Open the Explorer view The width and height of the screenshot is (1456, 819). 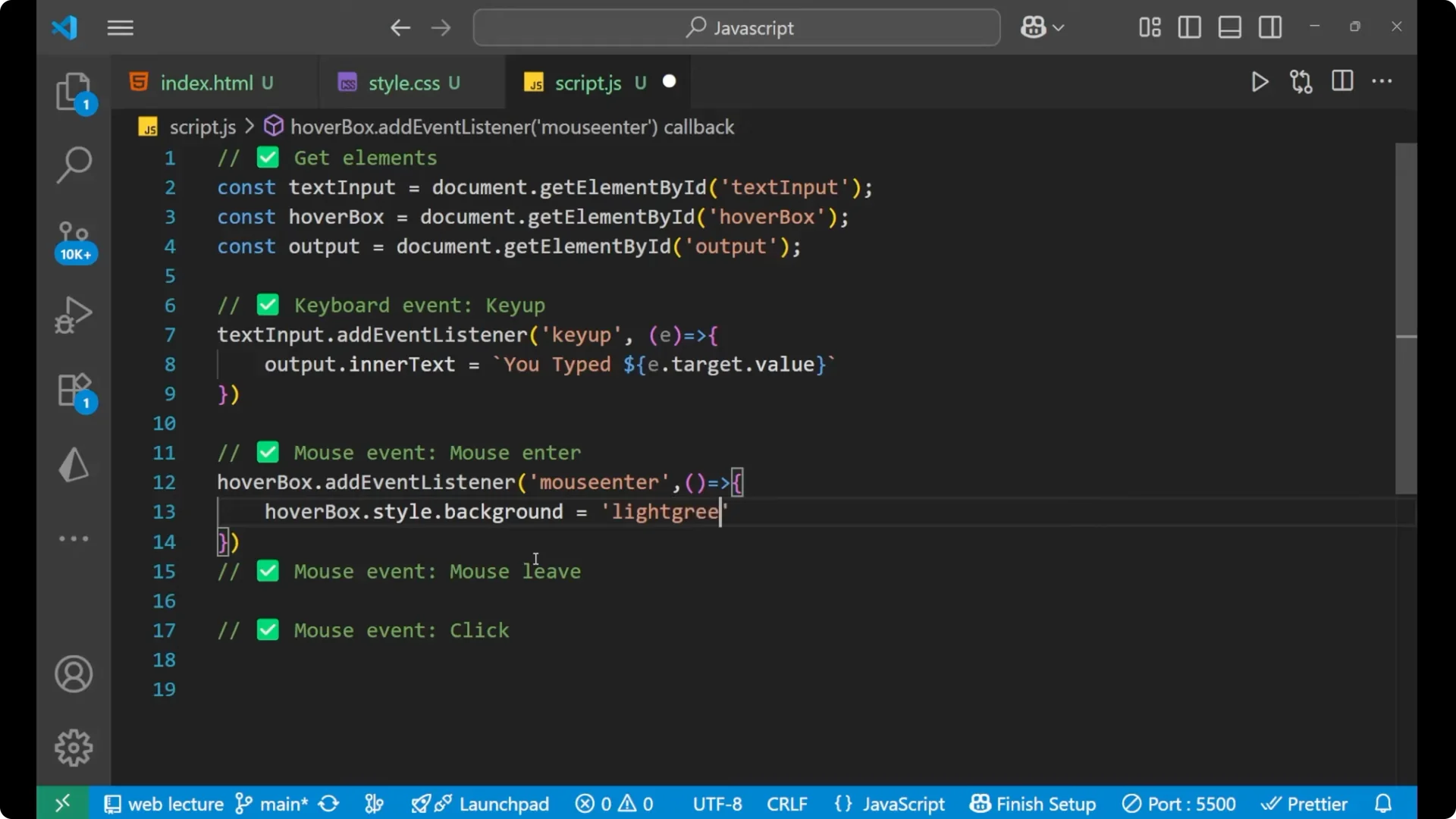pos(74,91)
